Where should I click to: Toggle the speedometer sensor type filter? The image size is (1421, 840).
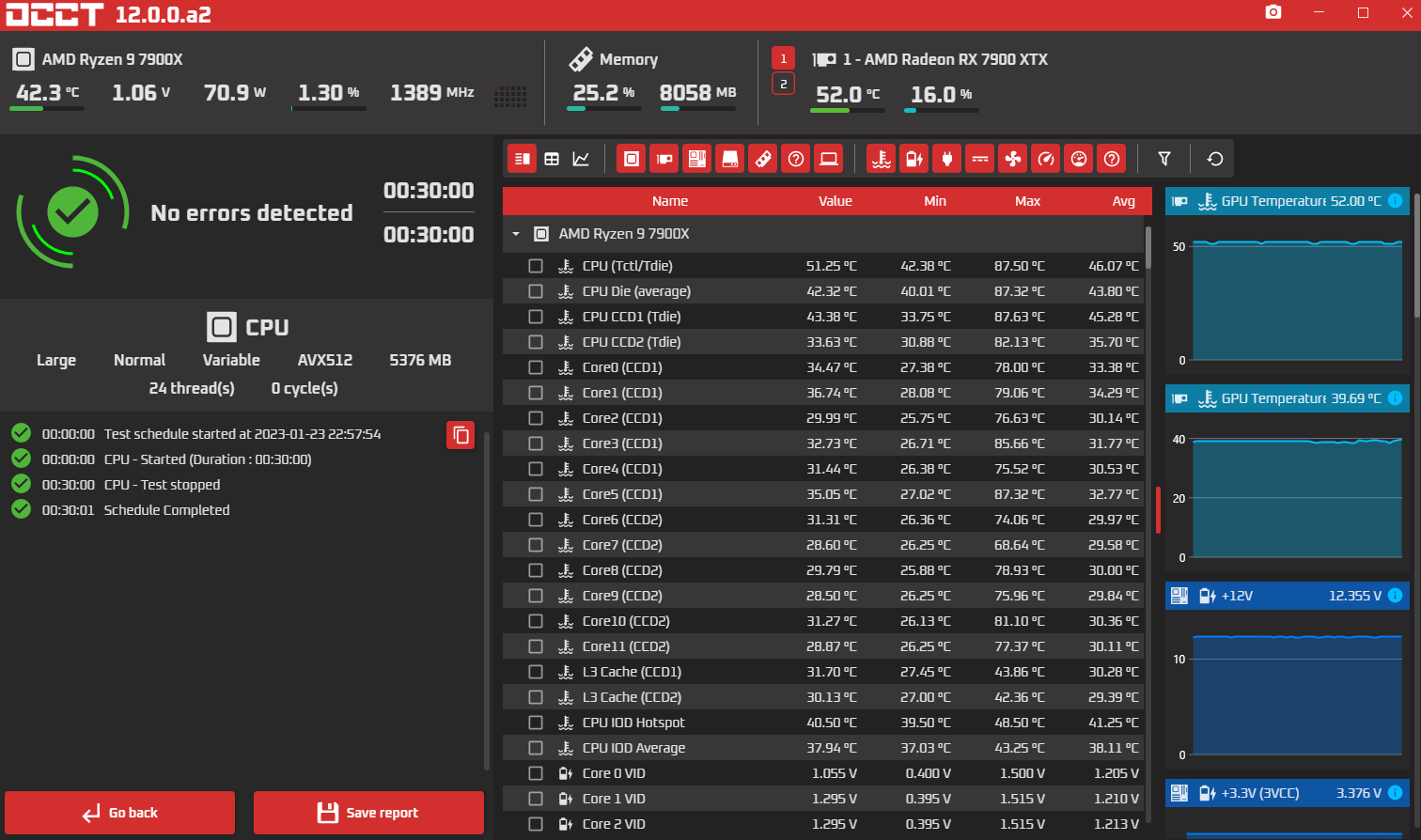[1046, 159]
